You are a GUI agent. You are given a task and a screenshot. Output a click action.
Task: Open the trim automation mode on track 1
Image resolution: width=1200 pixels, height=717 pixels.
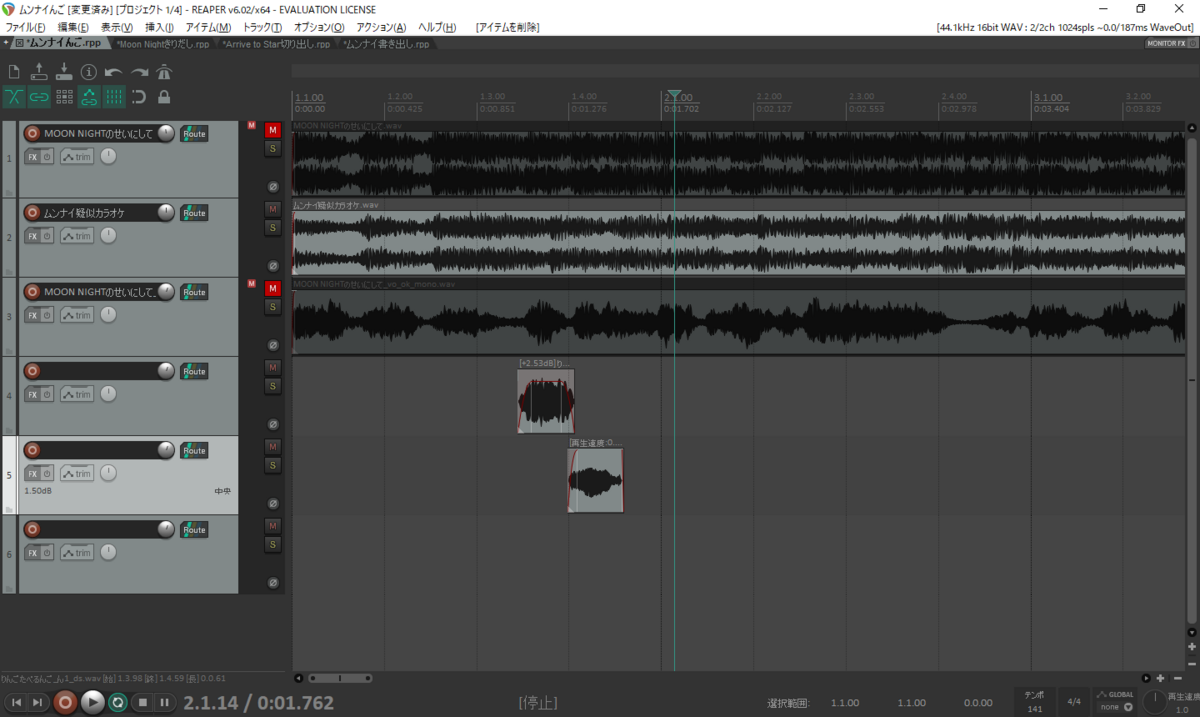[77, 157]
